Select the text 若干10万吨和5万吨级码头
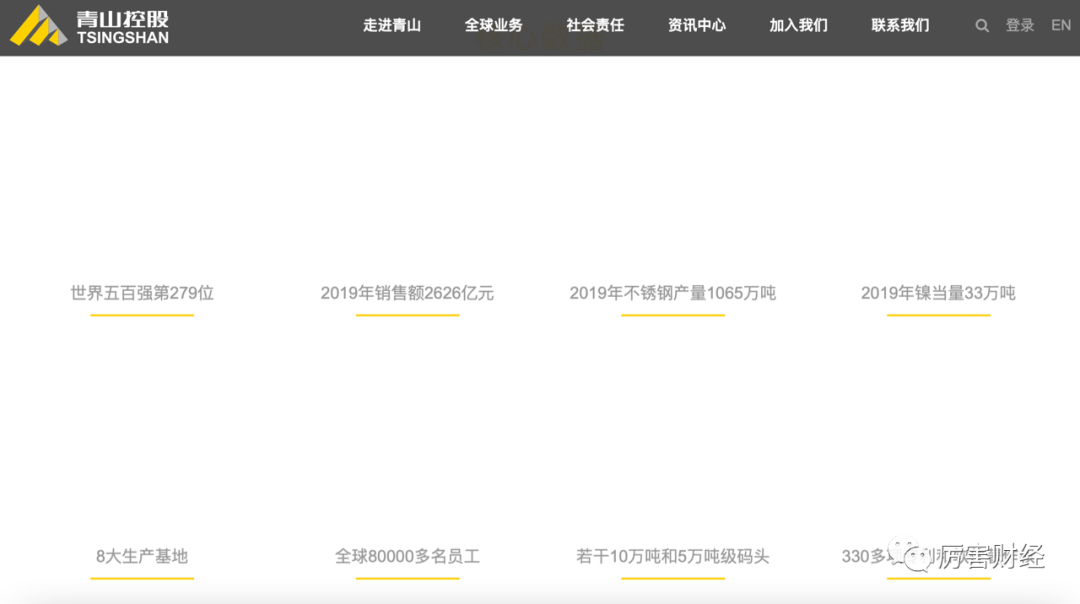This screenshot has width=1080, height=604. coord(672,556)
